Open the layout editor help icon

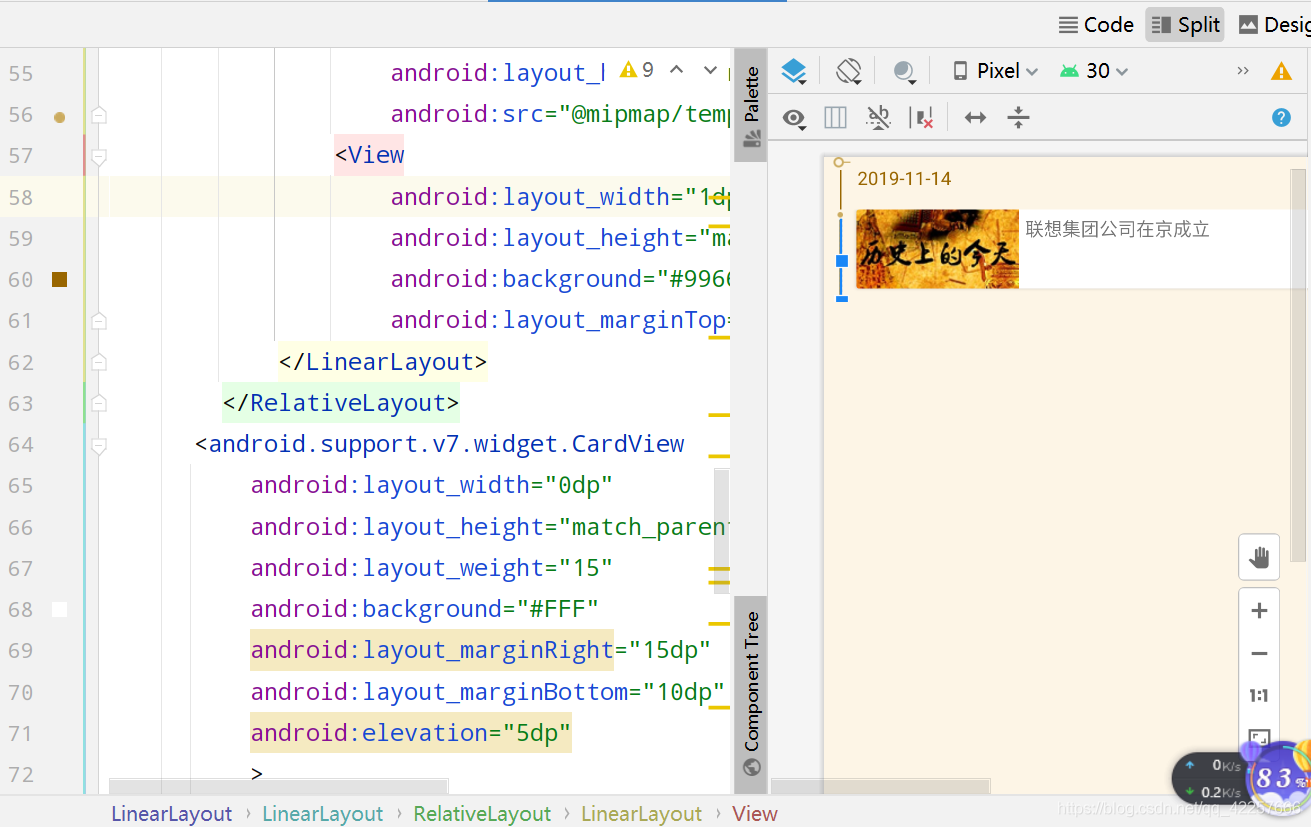tap(1281, 118)
